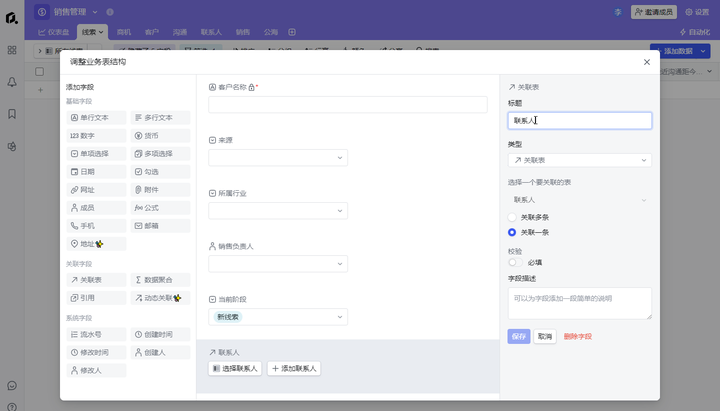Image resolution: width=720 pixels, height=411 pixels.
Task: Click the 删除字段 link
Action: pyautogui.click(x=578, y=337)
